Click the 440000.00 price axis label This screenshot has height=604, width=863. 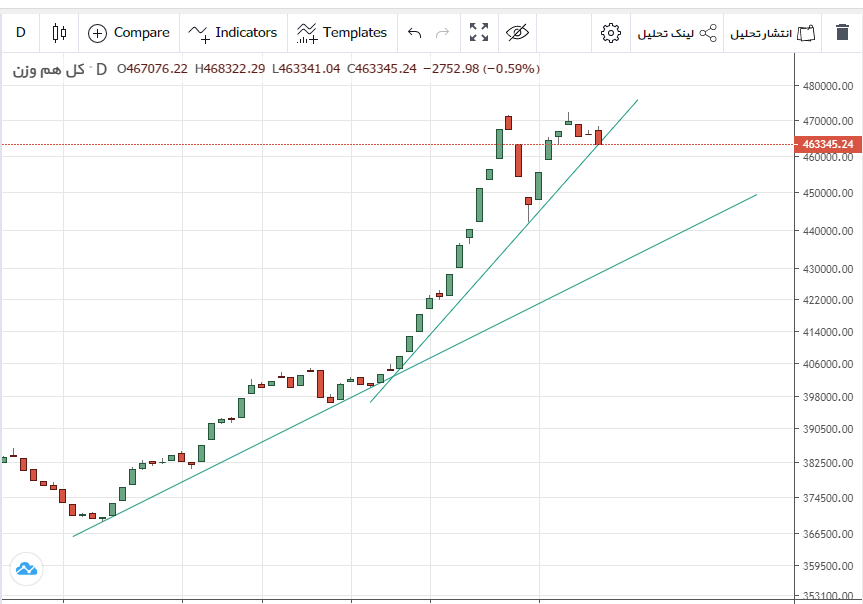[x=828, y=231]
